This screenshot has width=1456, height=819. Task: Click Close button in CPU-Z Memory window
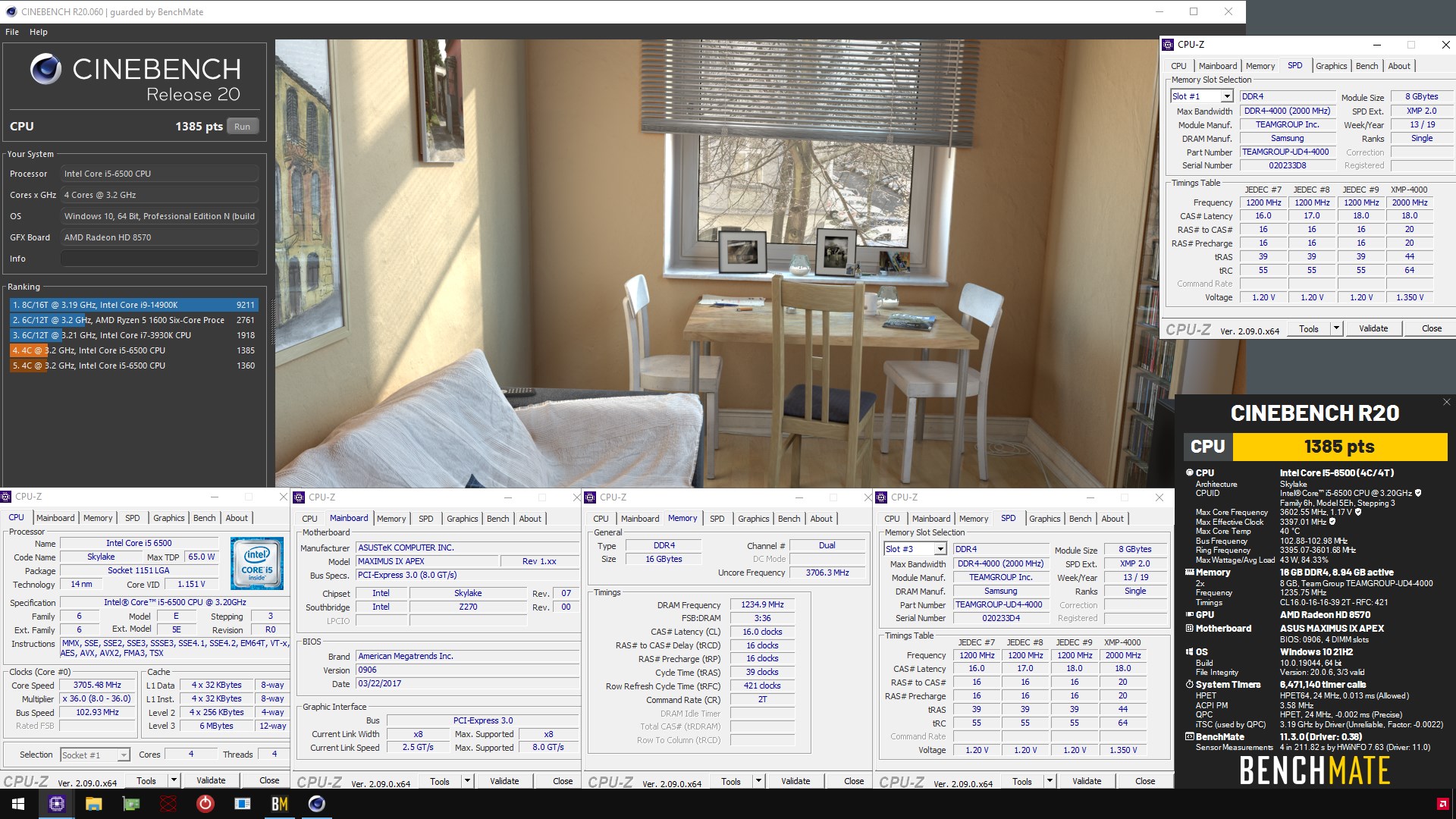point(854,781)
